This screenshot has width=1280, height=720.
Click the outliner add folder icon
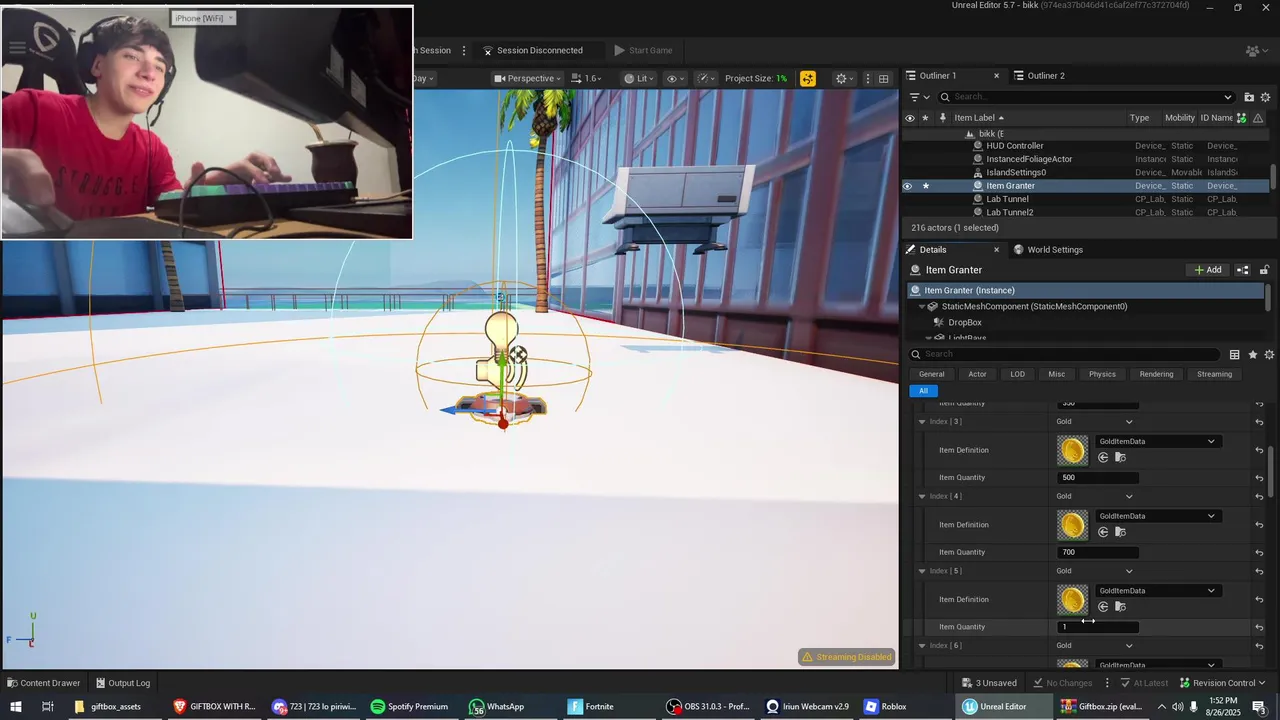click(1249, 97)
